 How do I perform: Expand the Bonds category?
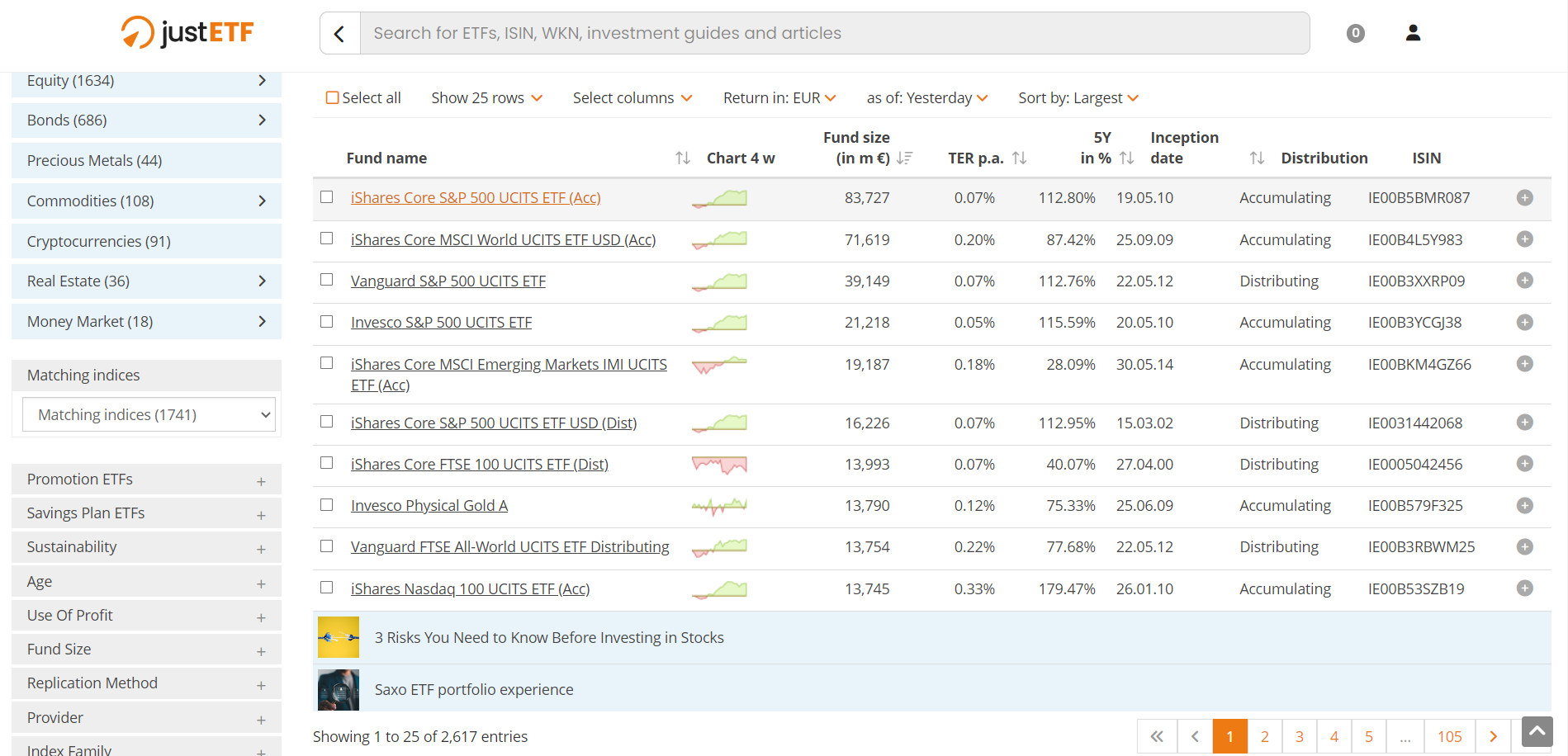(x=262, y=120)
